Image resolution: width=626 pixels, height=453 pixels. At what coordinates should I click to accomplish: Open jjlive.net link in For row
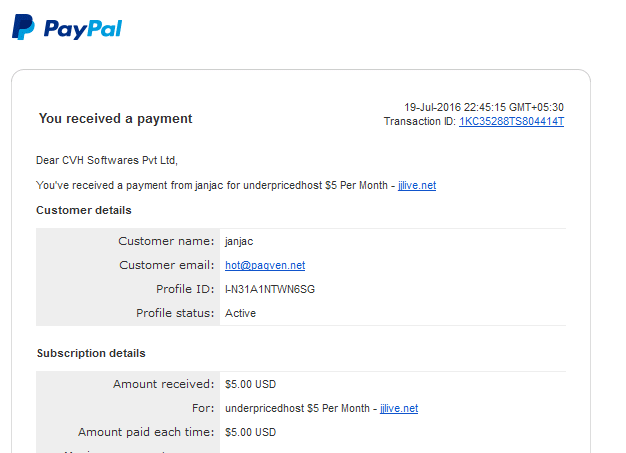point(399,408)
